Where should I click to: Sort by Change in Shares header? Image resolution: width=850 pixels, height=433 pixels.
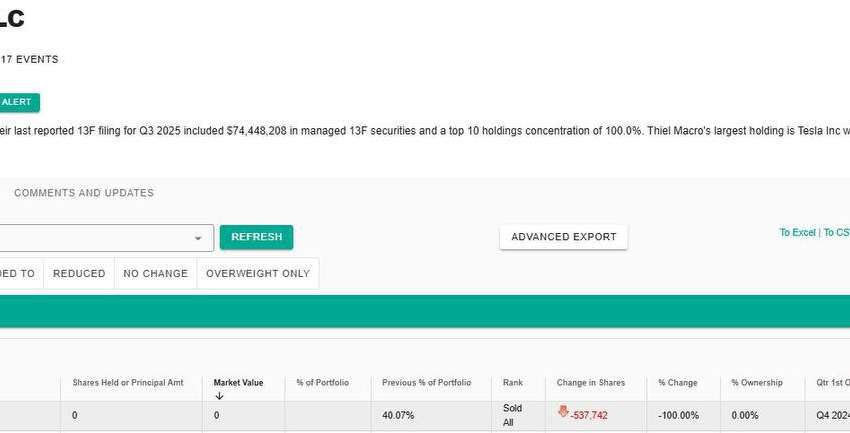[x=590, y=383]
